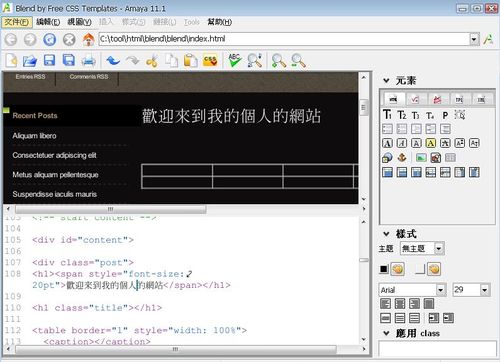
Task: Zoom out with green minus magnifier
Action: pyautogui.click(x=298, y=61)
